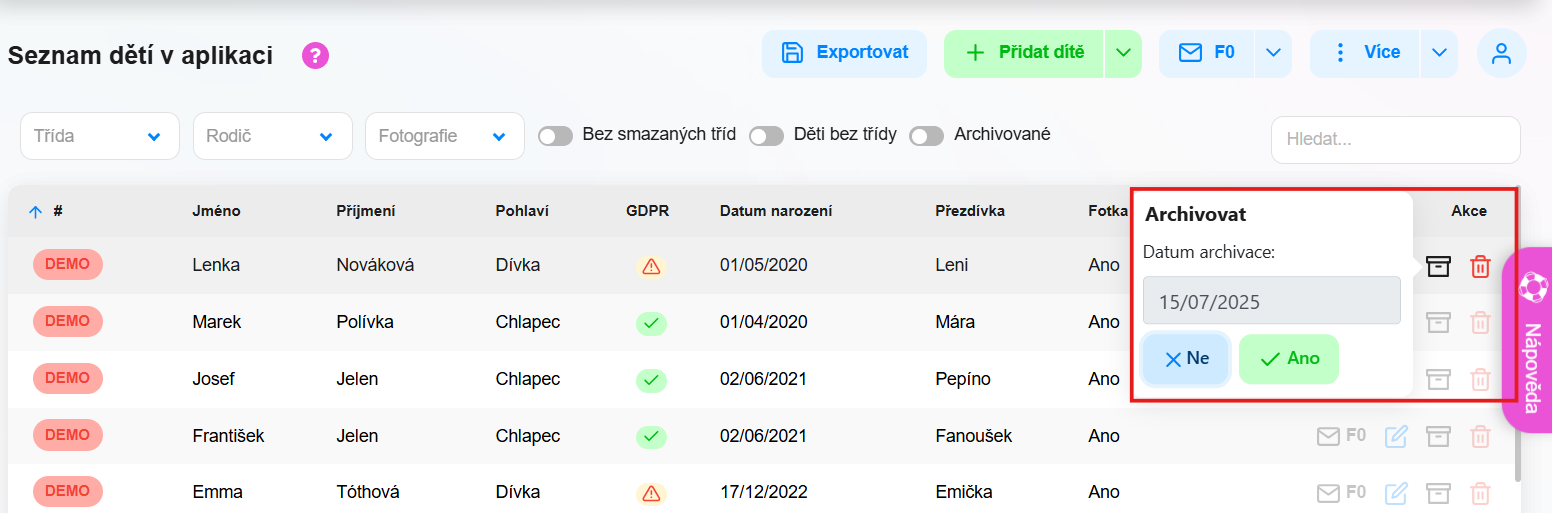Confirm archiving with Ano button

click(1289, 359)
